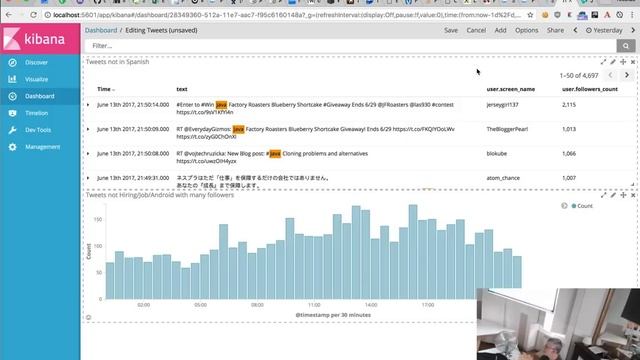
Task: Move the histogram panel
Action: [623, 195]
